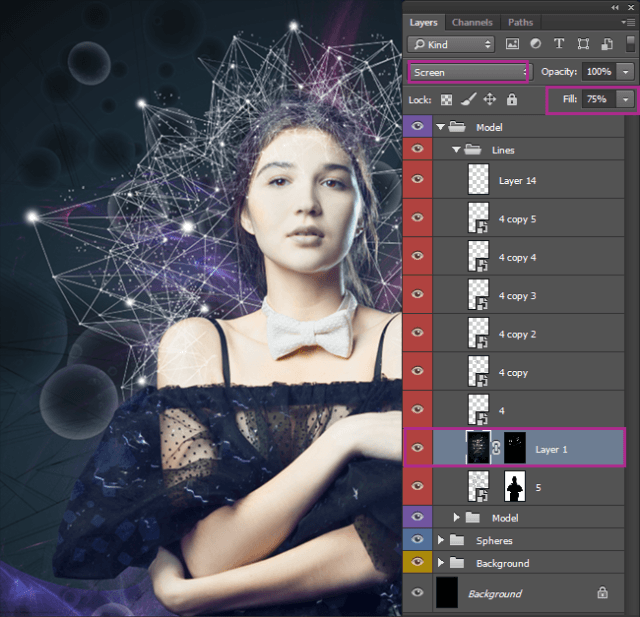The image size is (640, 617).
Task: Open the Screen blend mode dropdown
Action: [467, 72]
